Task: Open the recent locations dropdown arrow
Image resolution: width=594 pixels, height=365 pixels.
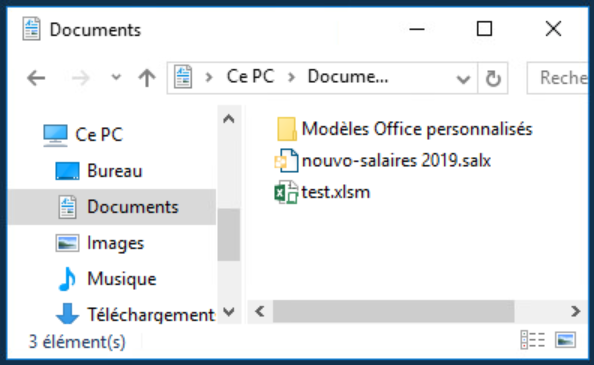Action: coord(116,78)
